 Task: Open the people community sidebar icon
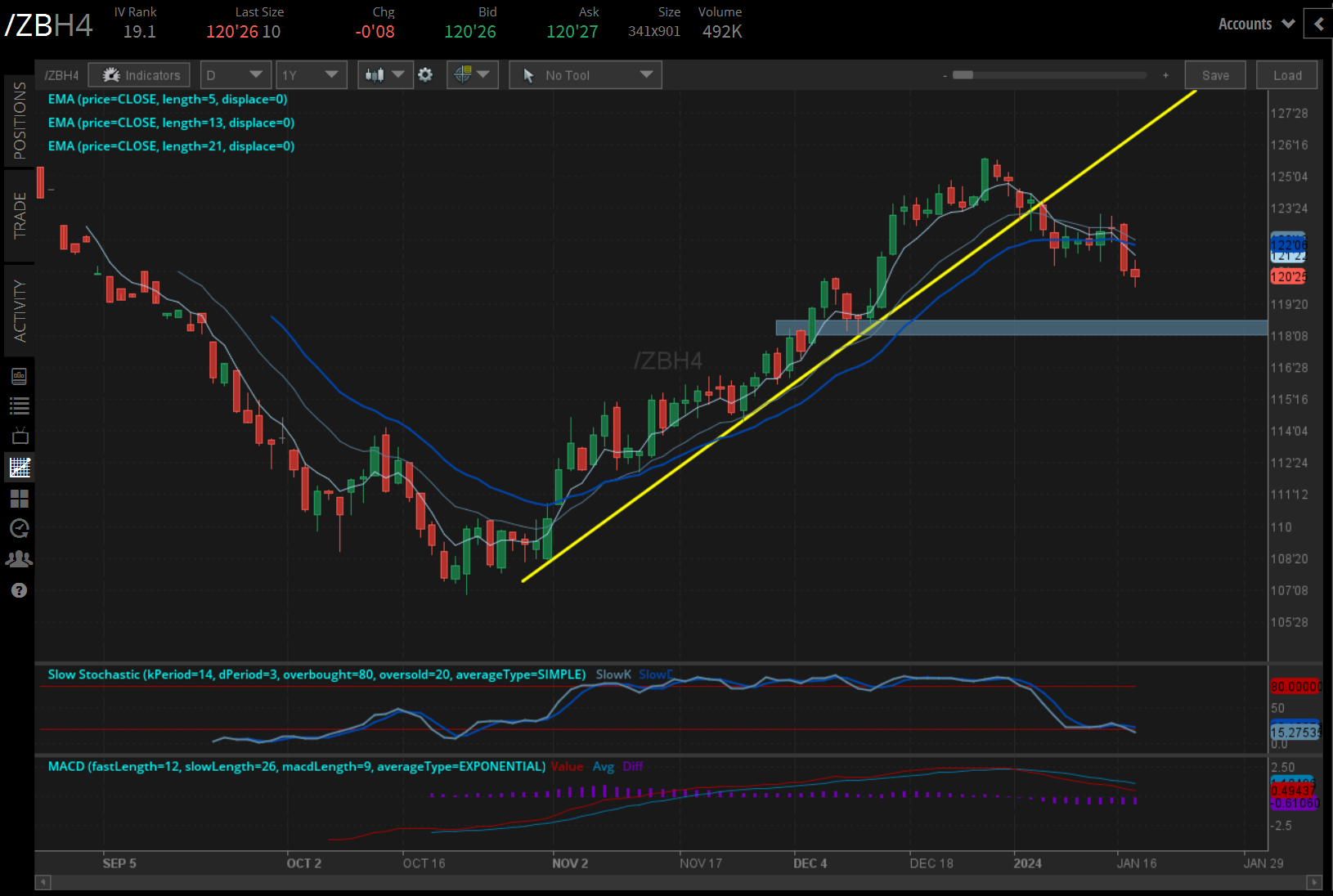19,558
